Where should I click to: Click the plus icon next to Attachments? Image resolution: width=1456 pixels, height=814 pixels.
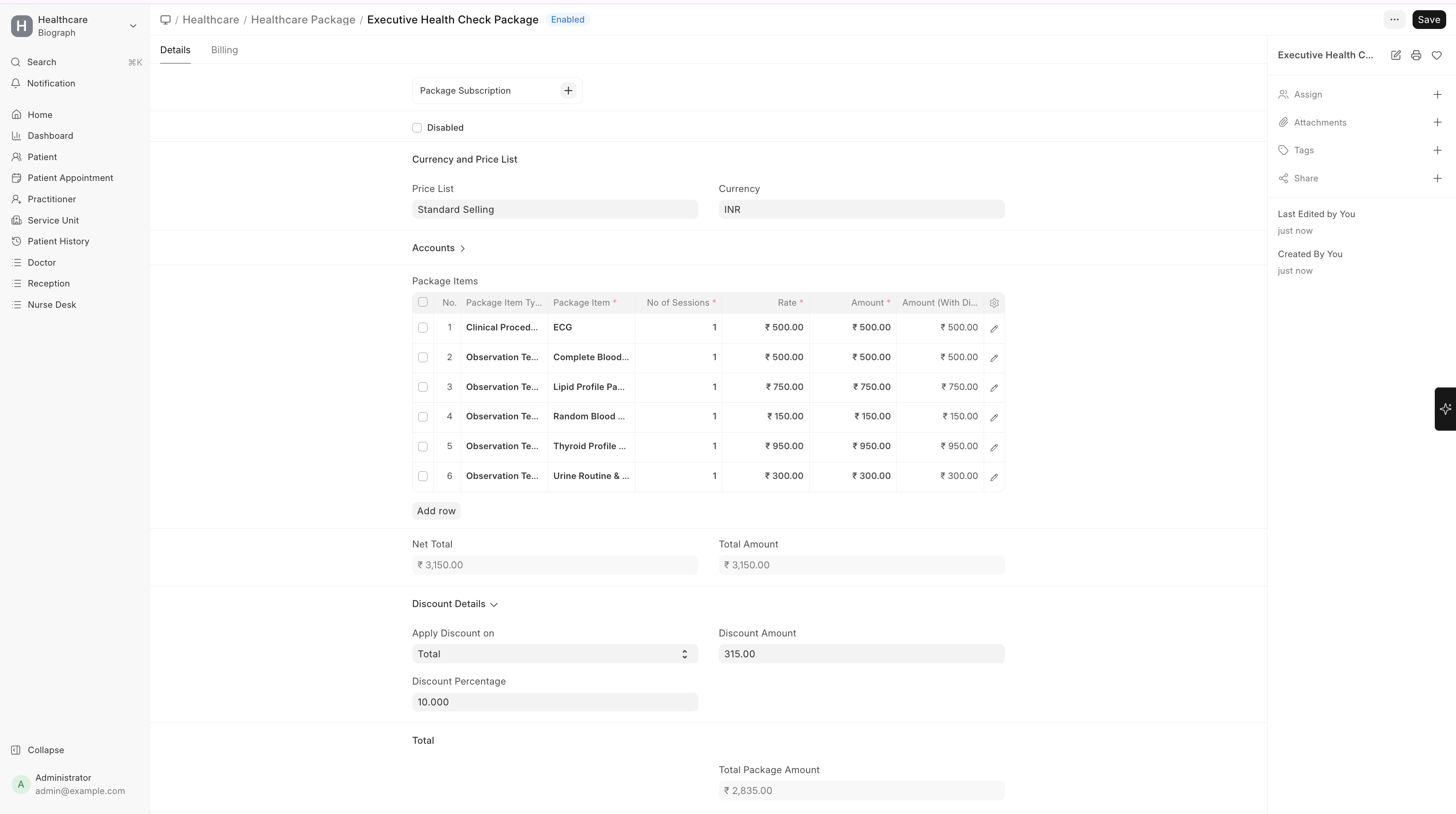point(1437,123)
